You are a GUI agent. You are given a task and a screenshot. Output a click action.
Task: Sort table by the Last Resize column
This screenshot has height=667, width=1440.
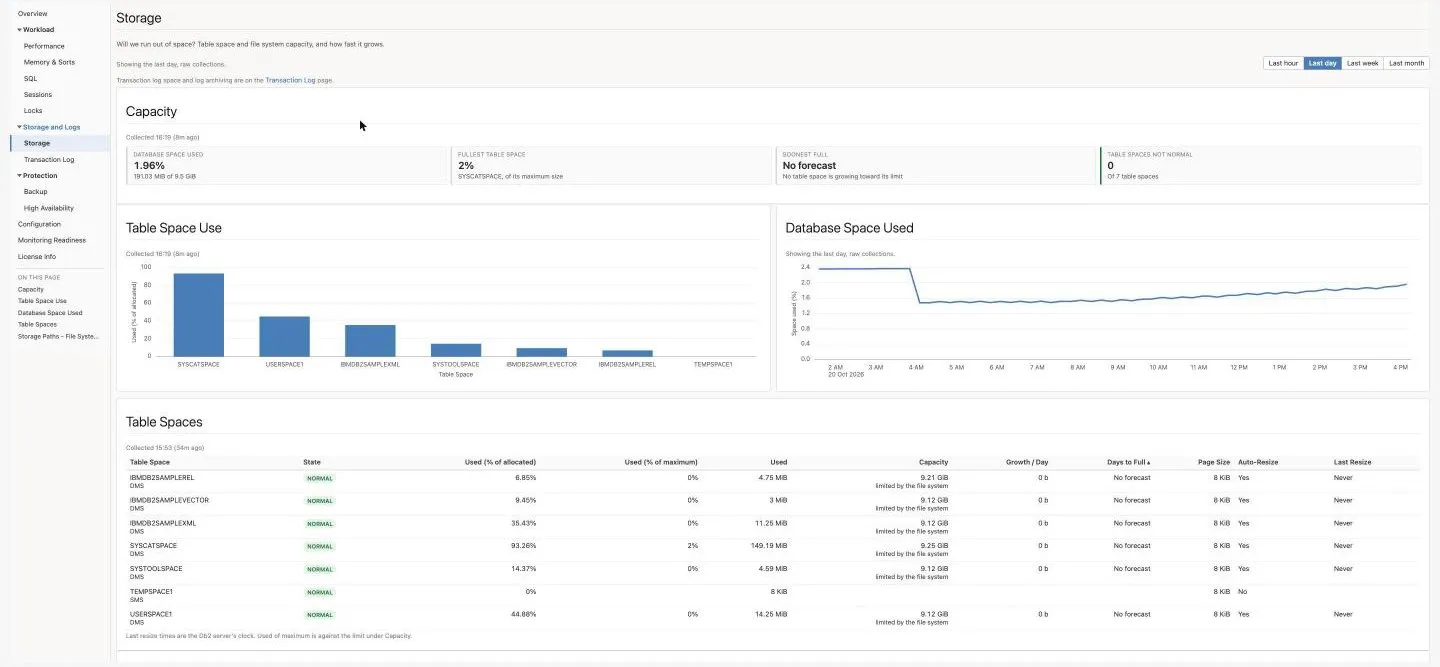[1352, 462]
